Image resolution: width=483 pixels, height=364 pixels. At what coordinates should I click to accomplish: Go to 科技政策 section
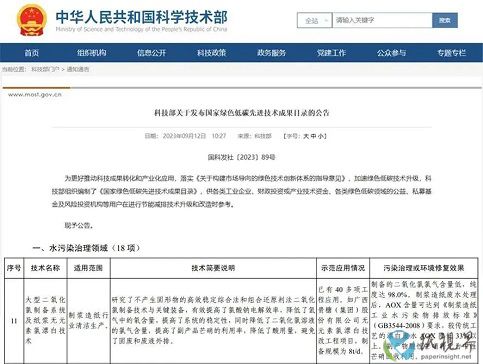pos(212,53)
